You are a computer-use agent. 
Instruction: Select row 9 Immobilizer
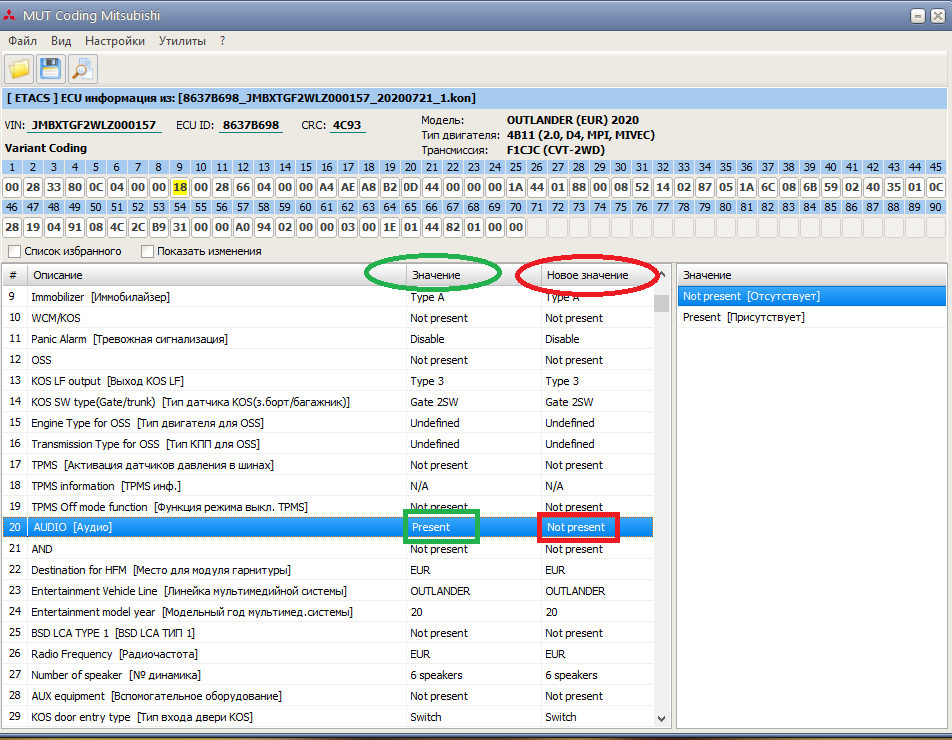(328, 297)
